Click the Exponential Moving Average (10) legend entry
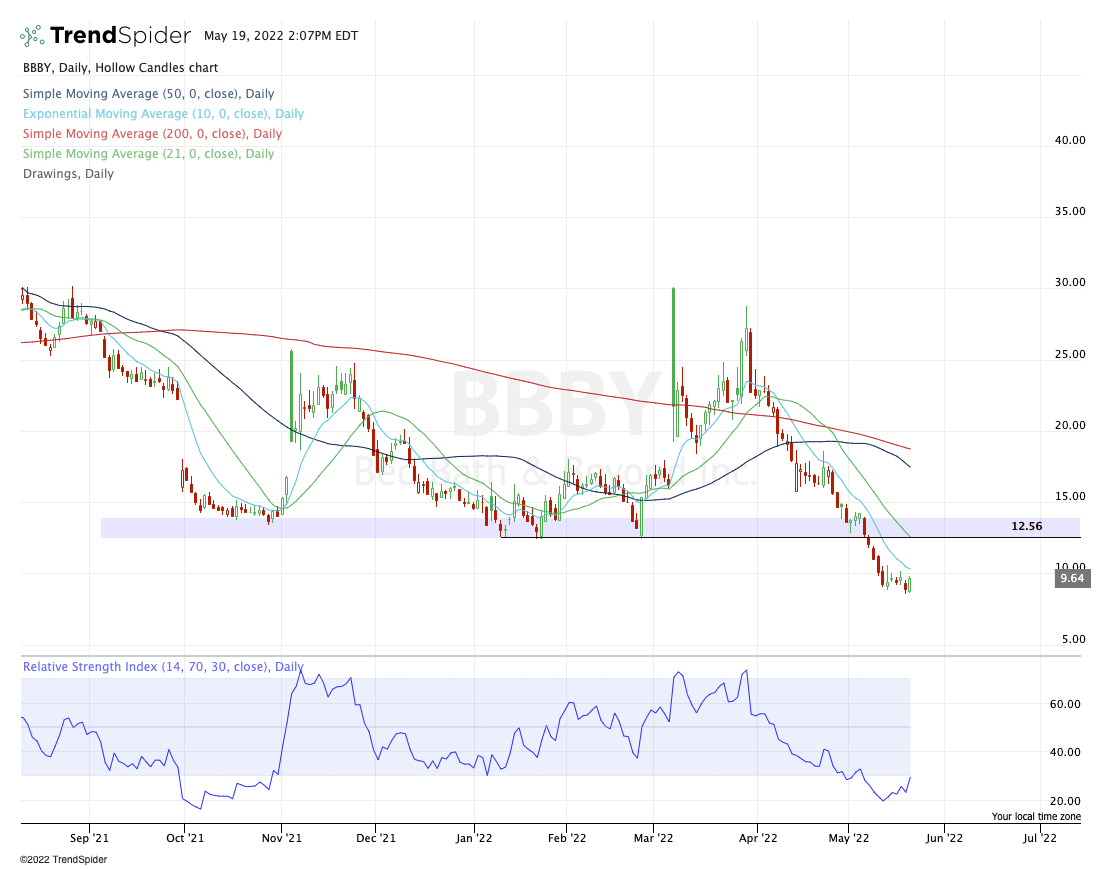Image resolution: width=1111 pixels, height=869 pixels. pyautogui.click(x=163, y=113)
